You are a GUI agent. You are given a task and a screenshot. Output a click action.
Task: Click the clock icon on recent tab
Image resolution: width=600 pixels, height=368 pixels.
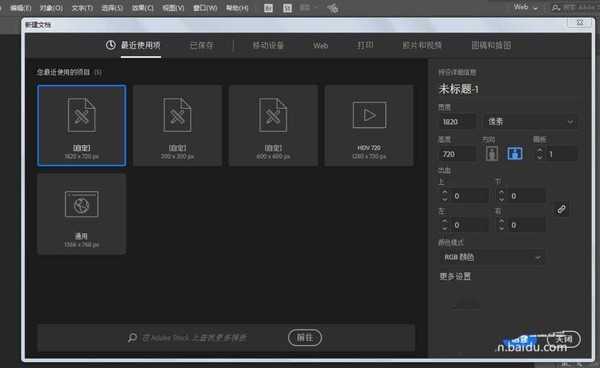click(x=111, y=45)
